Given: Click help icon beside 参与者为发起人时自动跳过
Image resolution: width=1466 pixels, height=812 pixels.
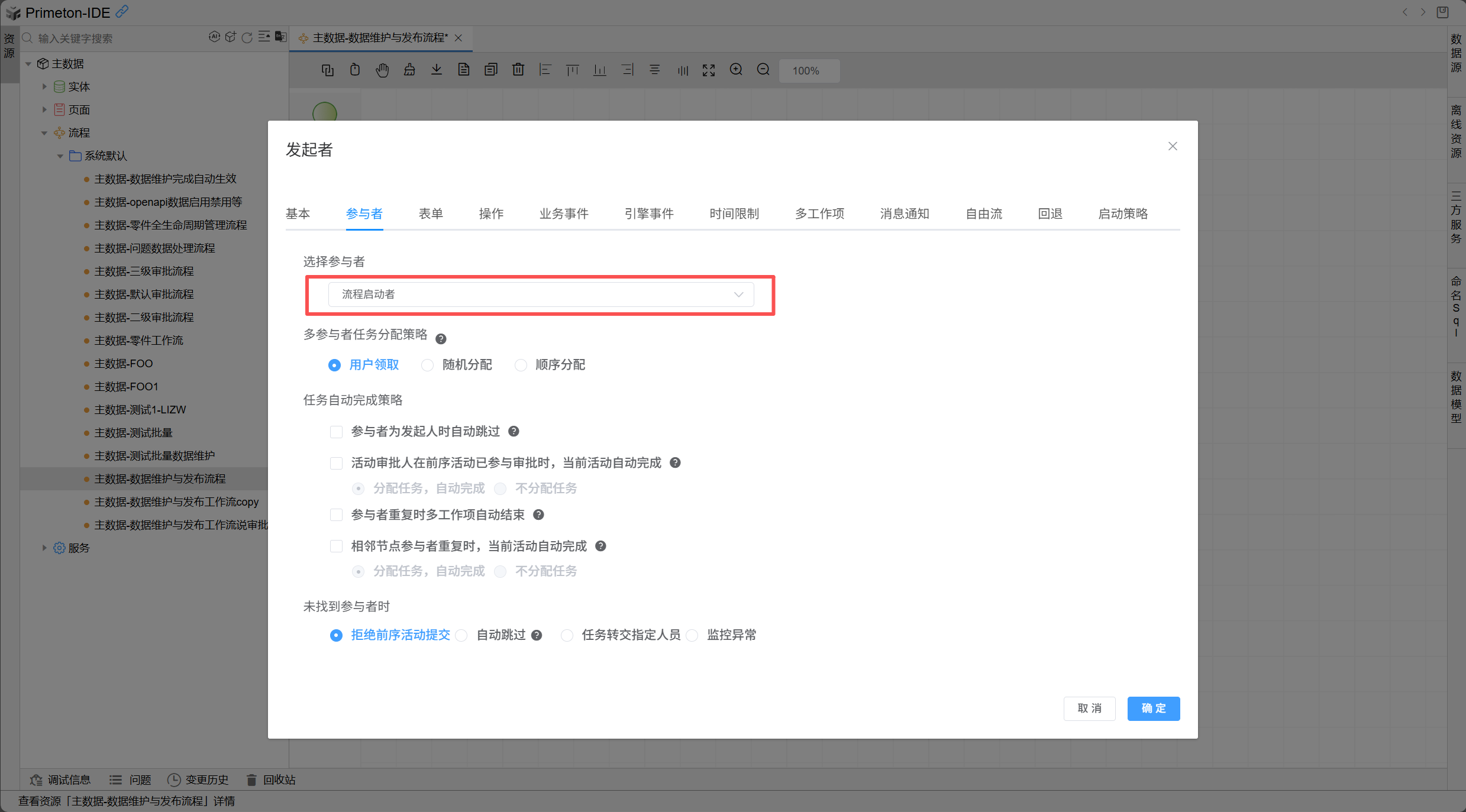Looking at the screenshot, I should coord(514,432).
